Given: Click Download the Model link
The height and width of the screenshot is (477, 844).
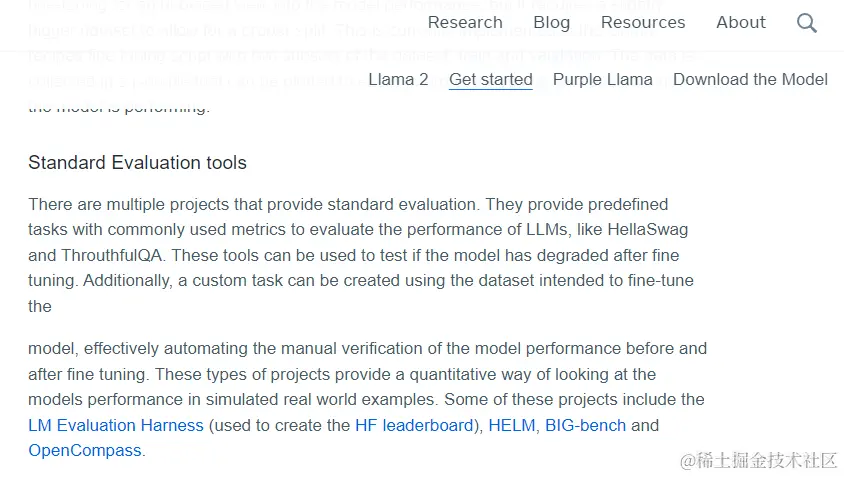Looking at the screenshot, I should coord(750,79).
